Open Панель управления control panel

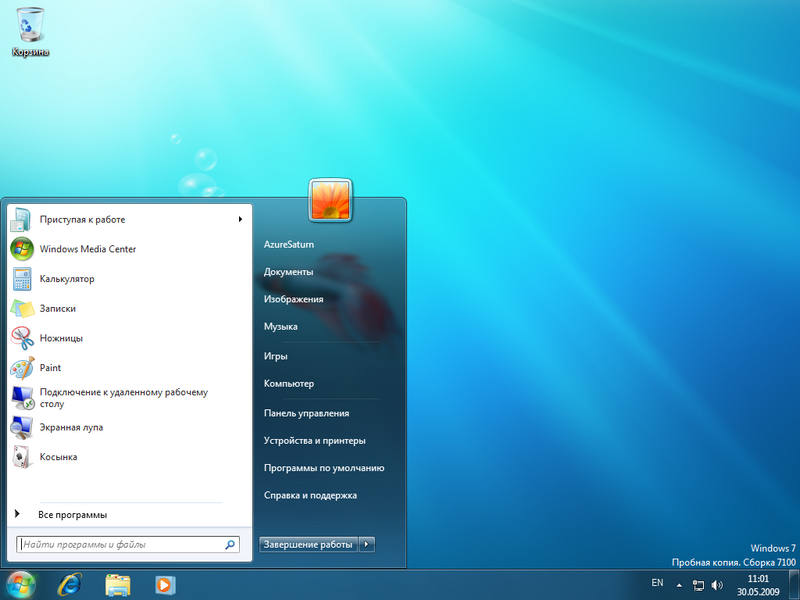[306, 413]
